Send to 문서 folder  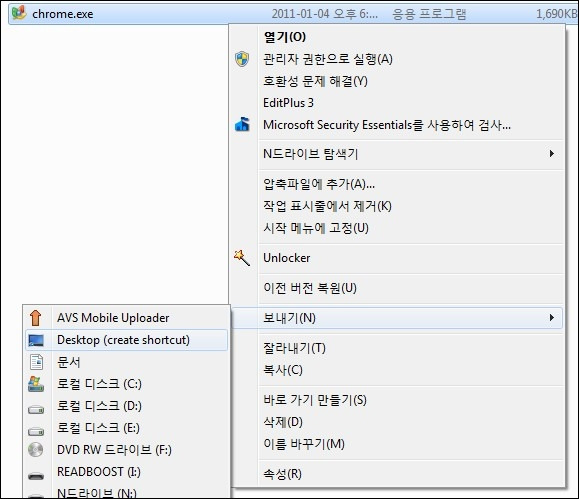click(x=126, y=362)
